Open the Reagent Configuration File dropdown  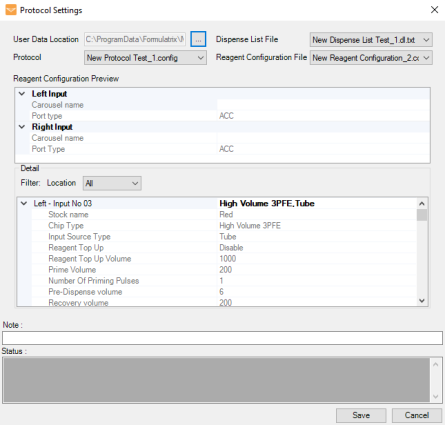pos(371,58)
